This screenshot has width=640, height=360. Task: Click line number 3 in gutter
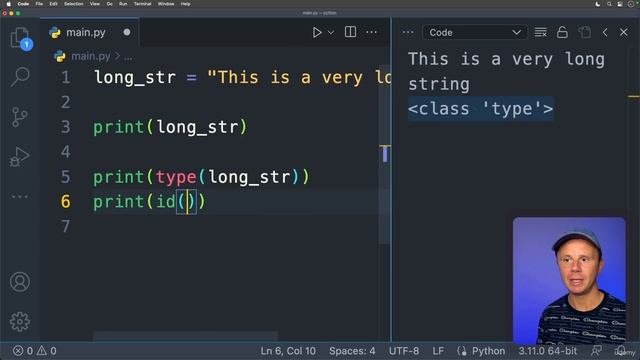point(66,127)
